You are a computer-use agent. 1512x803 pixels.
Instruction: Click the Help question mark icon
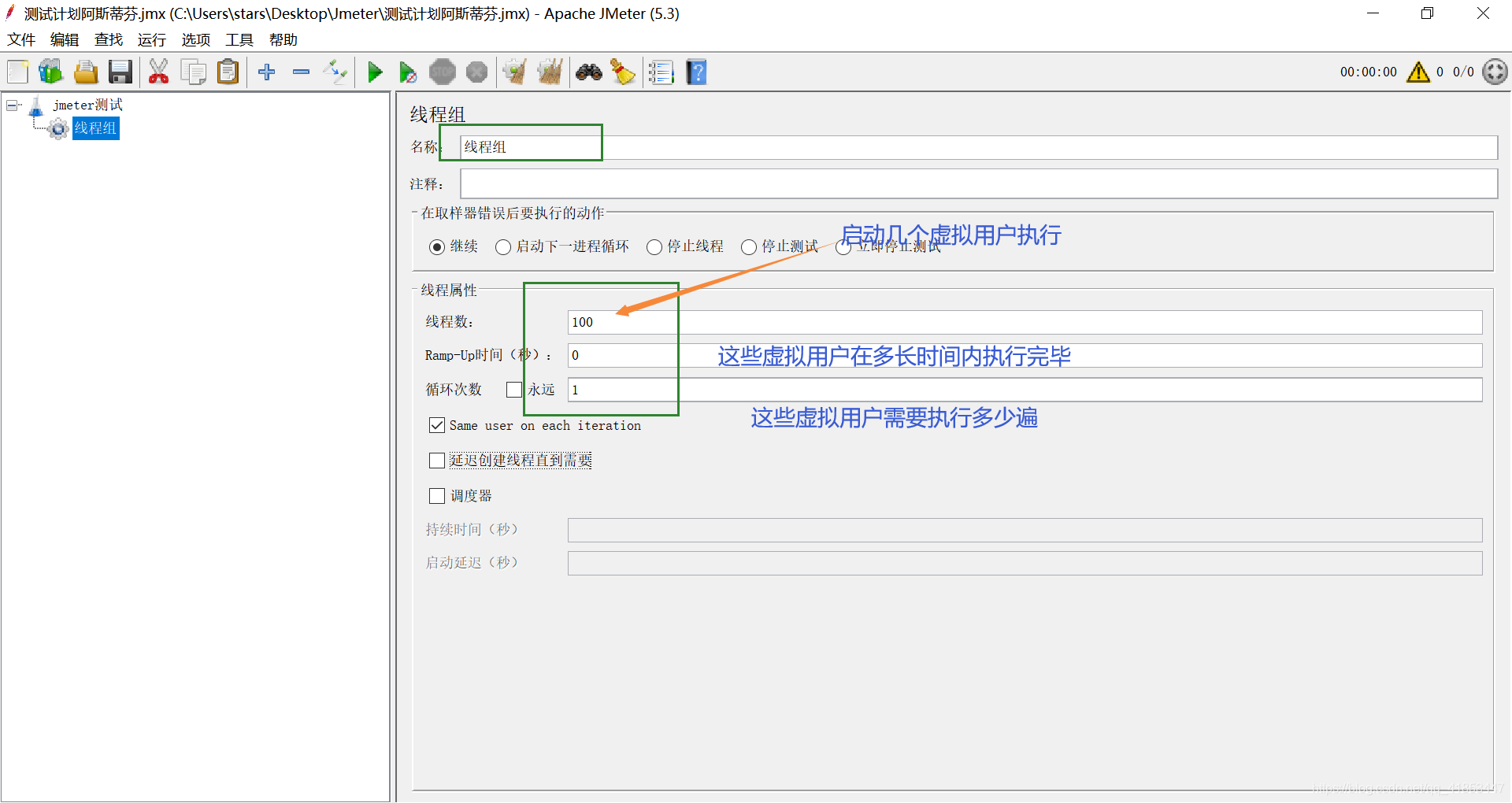(696, 72)
